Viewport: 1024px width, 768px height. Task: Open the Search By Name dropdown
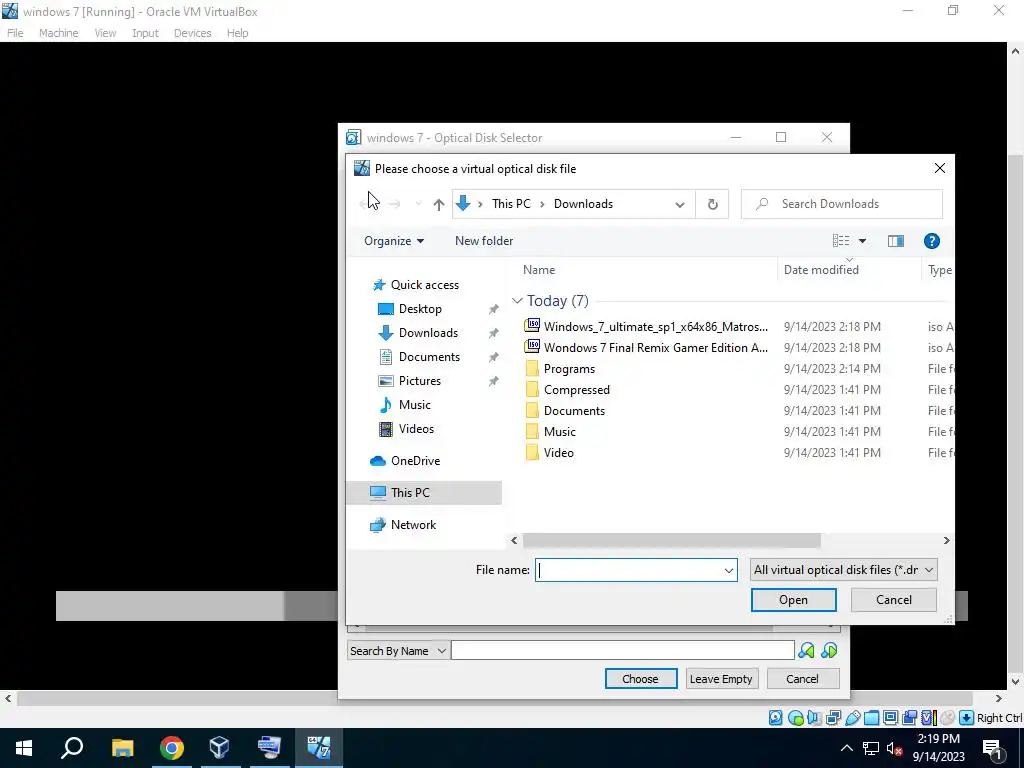point(398,650)
